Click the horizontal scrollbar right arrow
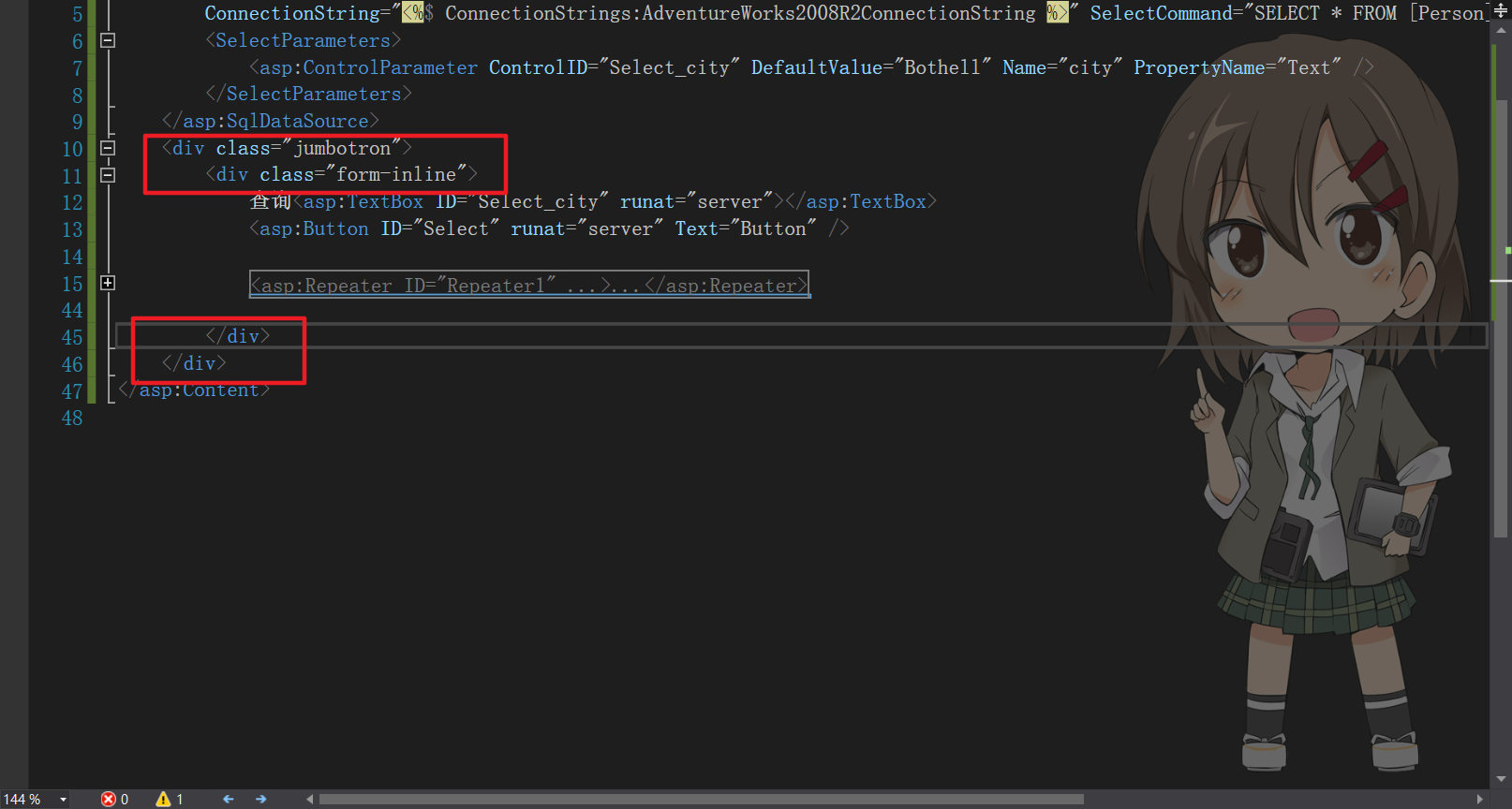The width and height of the screenshot is (1512, 809). (x=1480, y=800)
